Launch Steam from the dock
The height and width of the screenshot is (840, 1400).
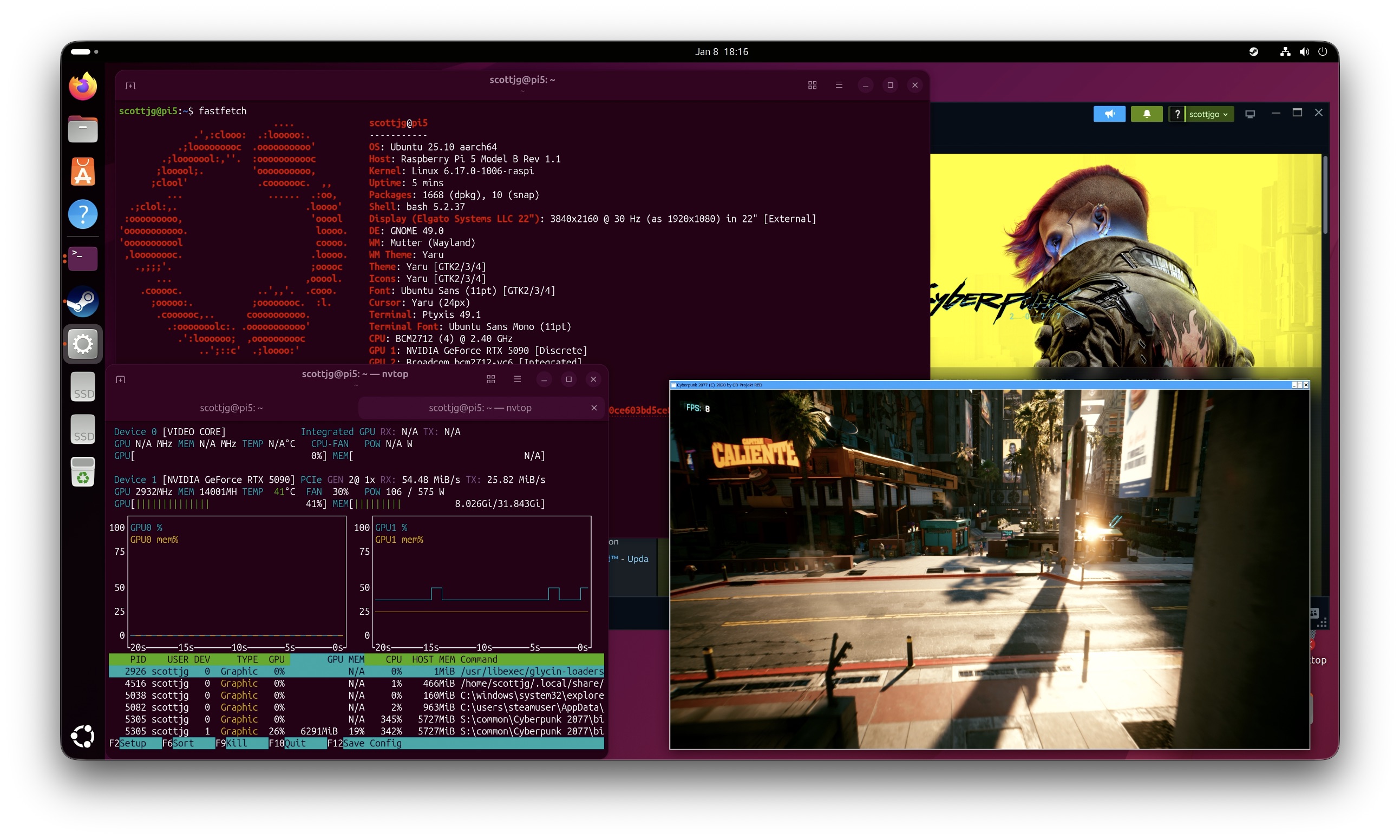(83, 301)
